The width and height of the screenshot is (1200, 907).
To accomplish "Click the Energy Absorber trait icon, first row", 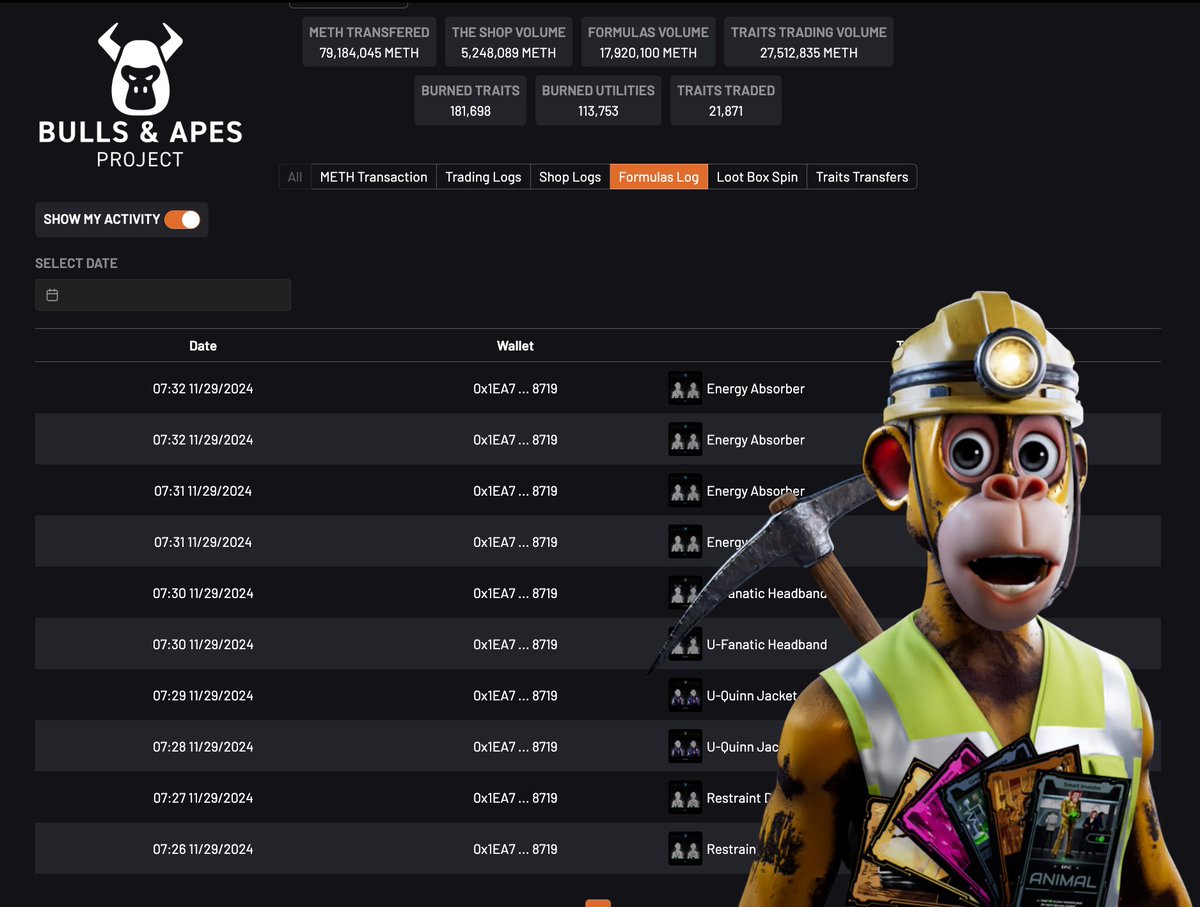I will [x=685, y=388].
